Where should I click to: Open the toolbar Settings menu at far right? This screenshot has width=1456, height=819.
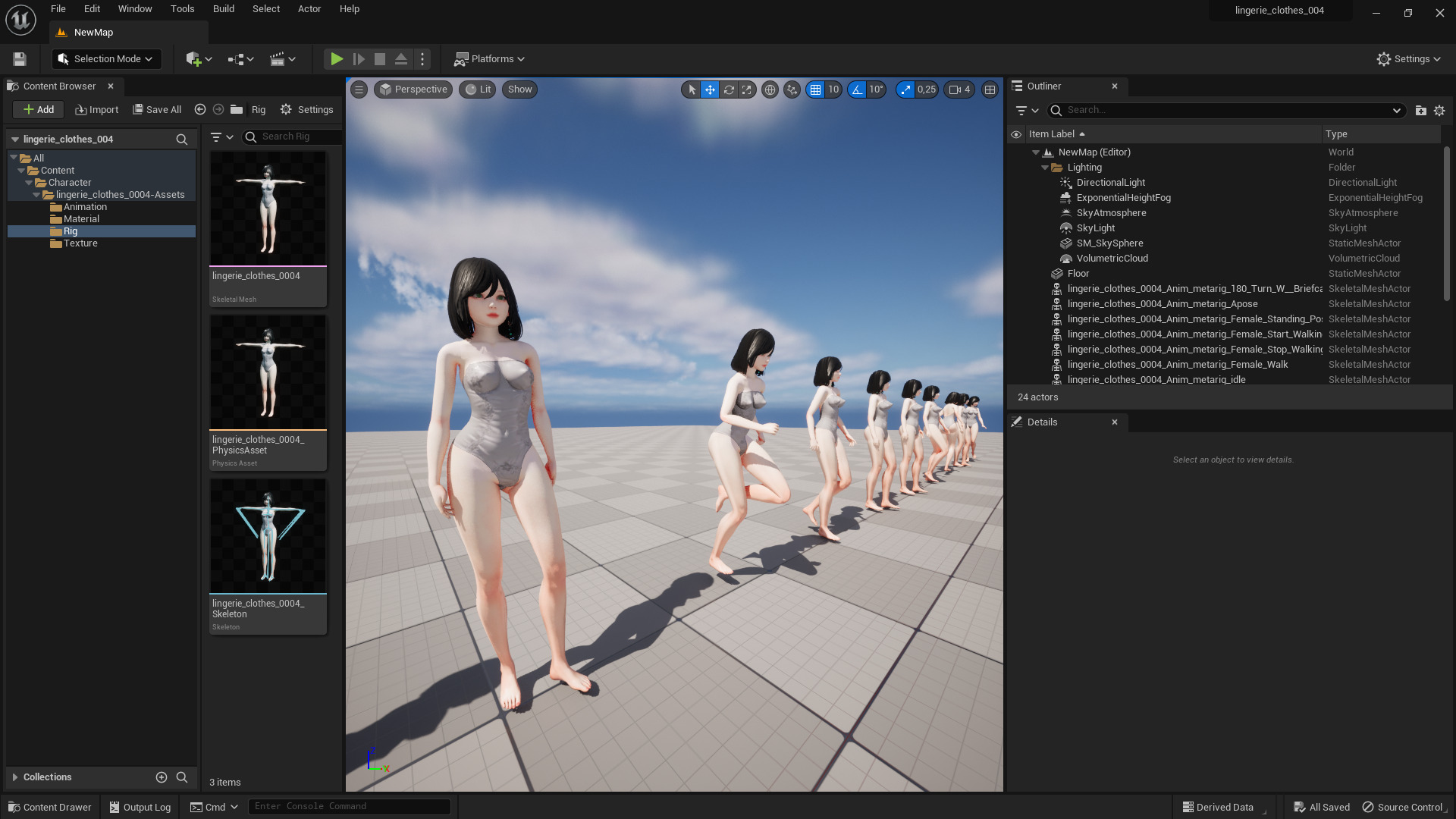[x=1409, y=59]
